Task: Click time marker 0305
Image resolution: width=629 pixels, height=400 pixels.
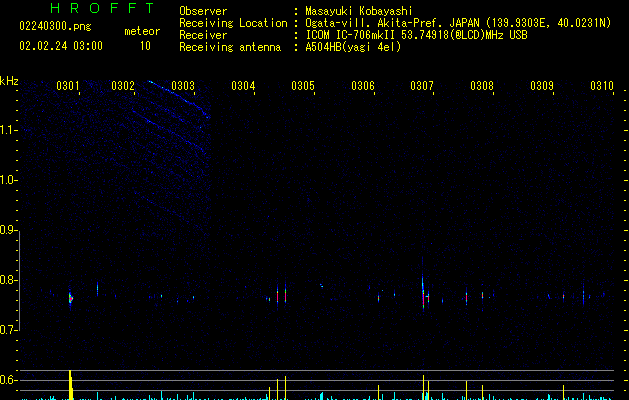Action: [303, 86]
